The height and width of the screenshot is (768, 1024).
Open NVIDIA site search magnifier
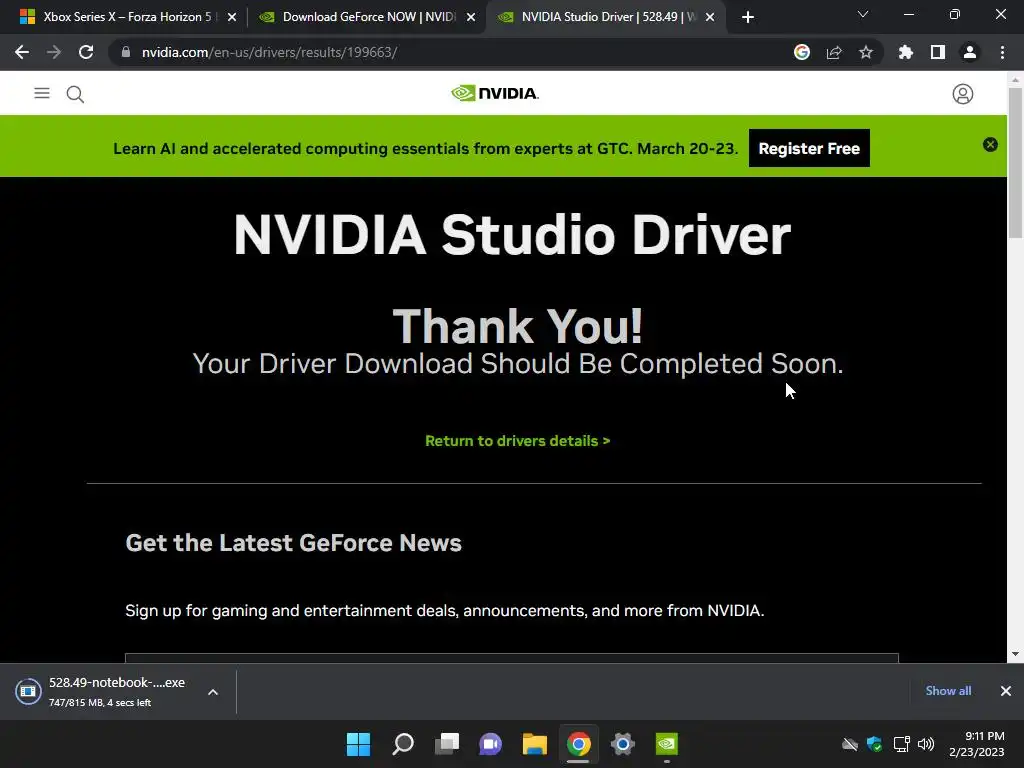[75, 94]
